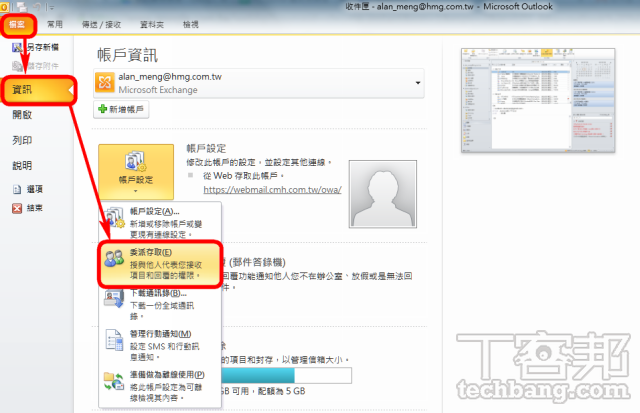The image size is (640, 413).
Task: Click the profile picture placeholder
Action: coord(382,194)
